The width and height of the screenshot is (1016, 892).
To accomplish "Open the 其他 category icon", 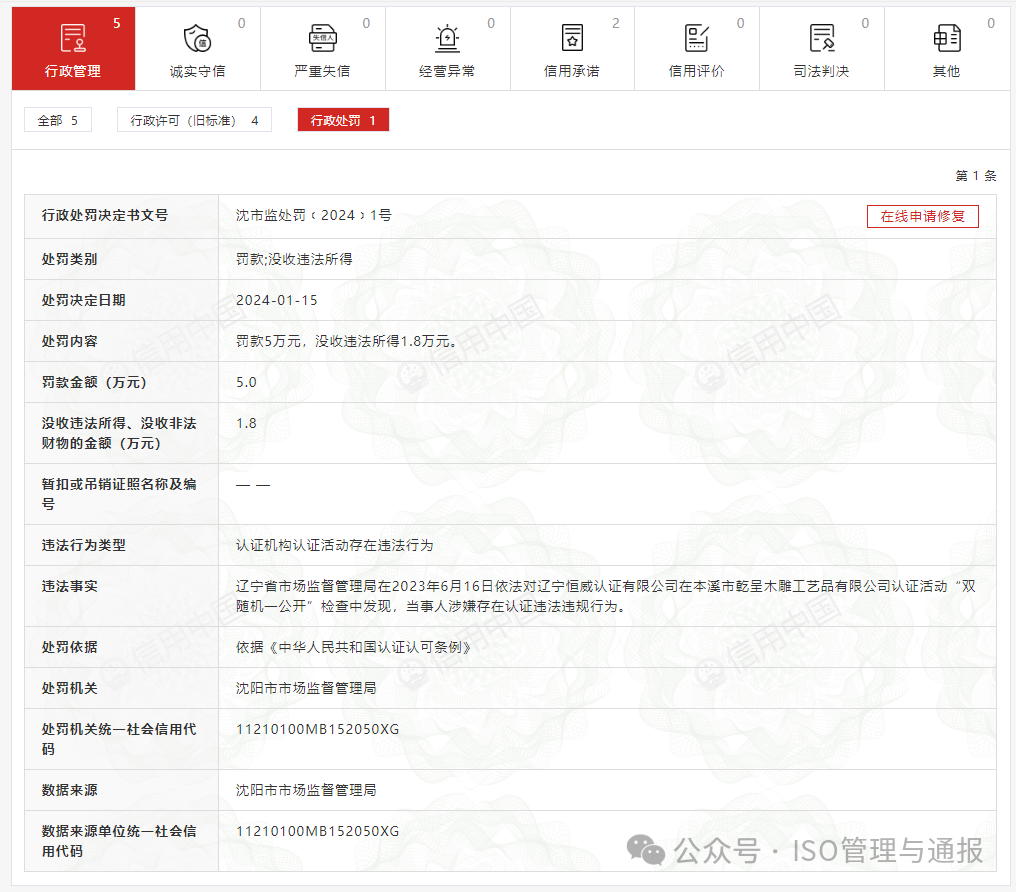I will click(947, 38).
